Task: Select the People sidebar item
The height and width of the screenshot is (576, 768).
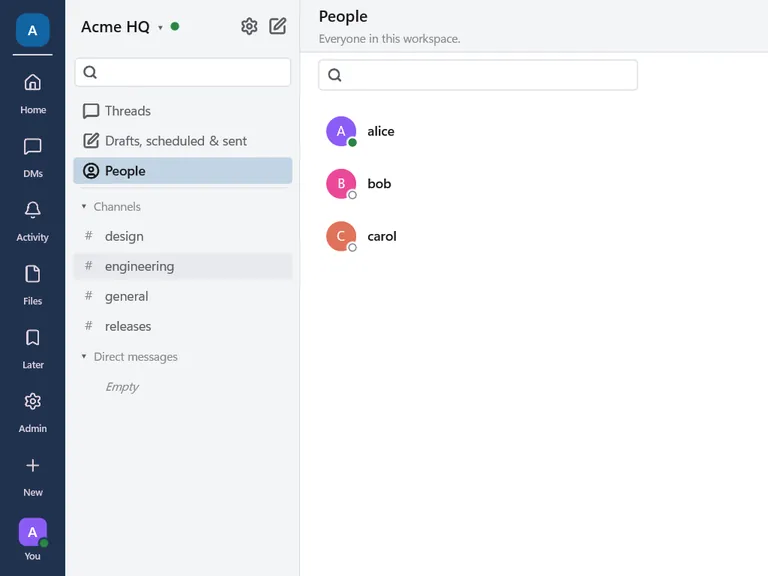Action: coord(183,171)
